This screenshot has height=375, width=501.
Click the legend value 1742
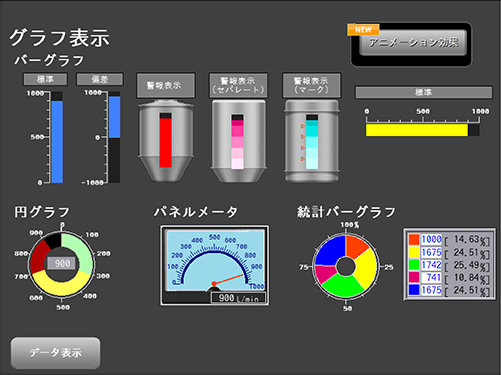pos(431,265)
